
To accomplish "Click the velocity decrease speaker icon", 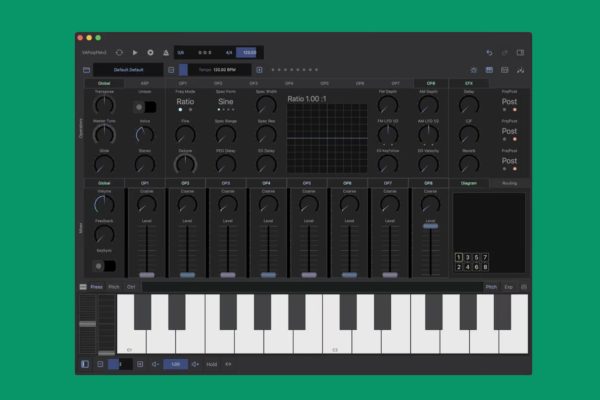I will pyautogui.click(x=155, y=364).
